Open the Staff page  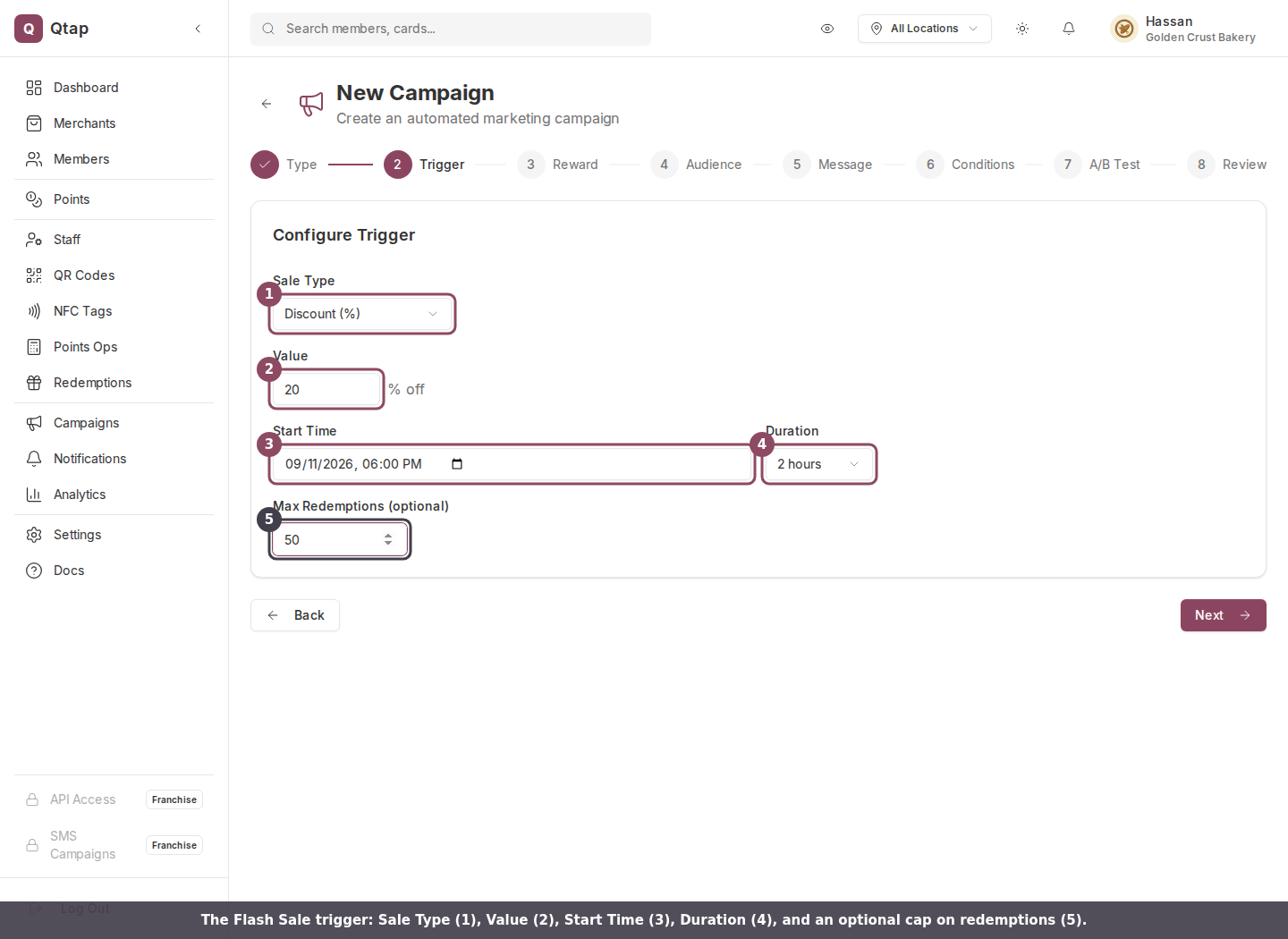click(x=114, y=240)
